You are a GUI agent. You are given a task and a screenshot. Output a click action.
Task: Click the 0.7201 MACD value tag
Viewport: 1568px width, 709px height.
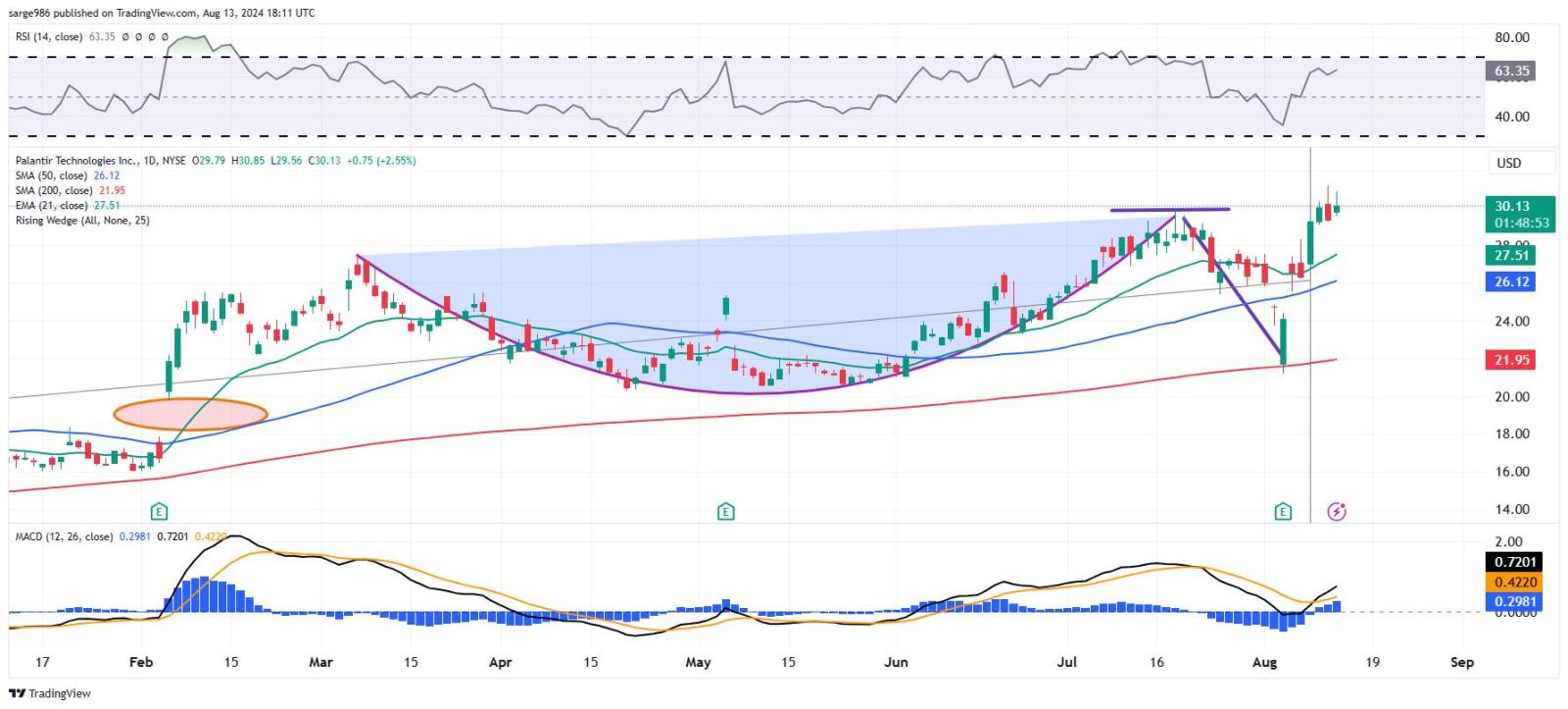click(x=1514, y=562)
